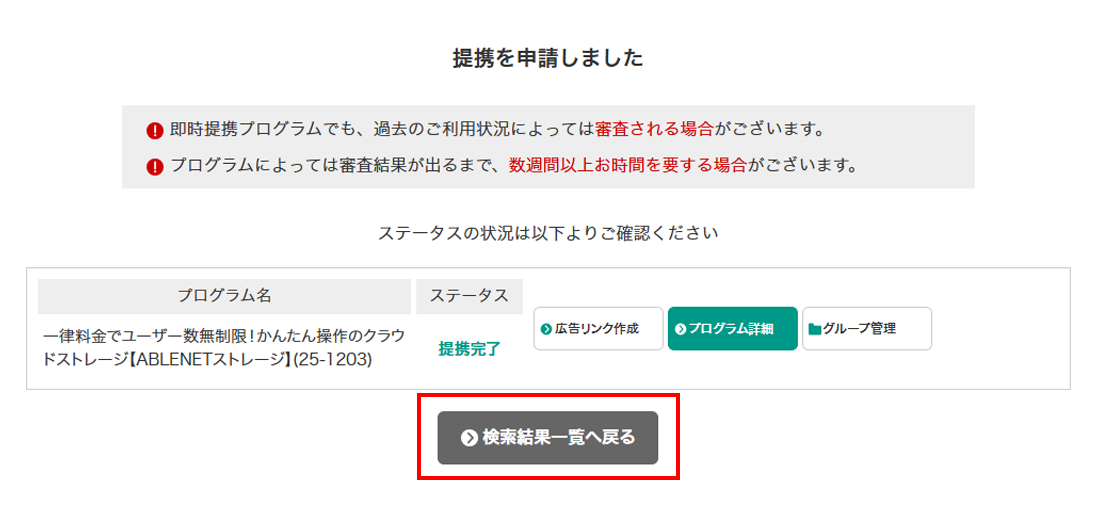This screenshot has width=1096, height=509.
Task: Click the arrow icon on プログラム詳細
Action: [681, 329]
